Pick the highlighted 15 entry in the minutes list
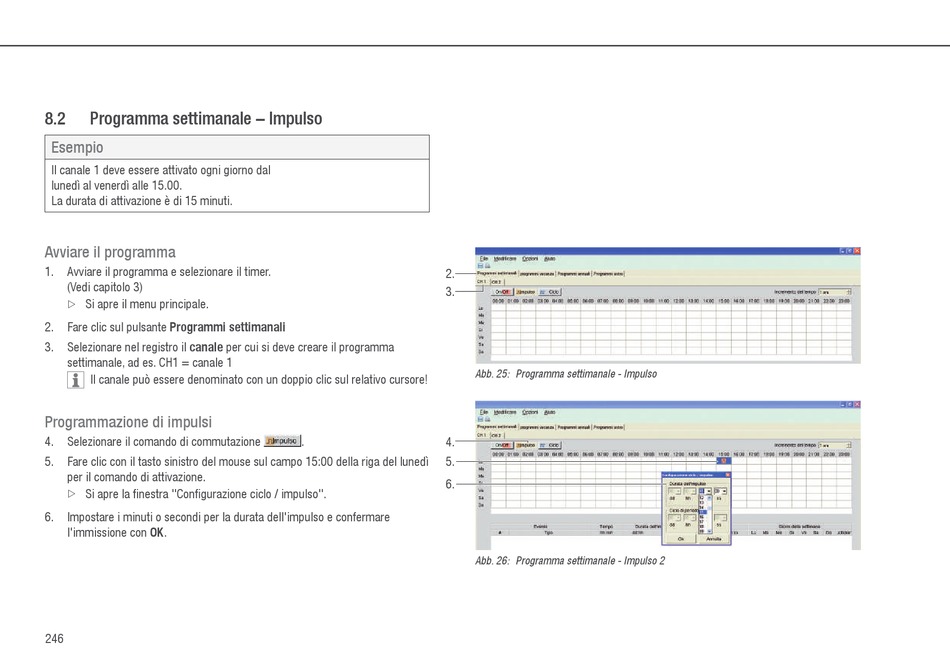Viewport: 950px width, 670px height. click(702, 512)
